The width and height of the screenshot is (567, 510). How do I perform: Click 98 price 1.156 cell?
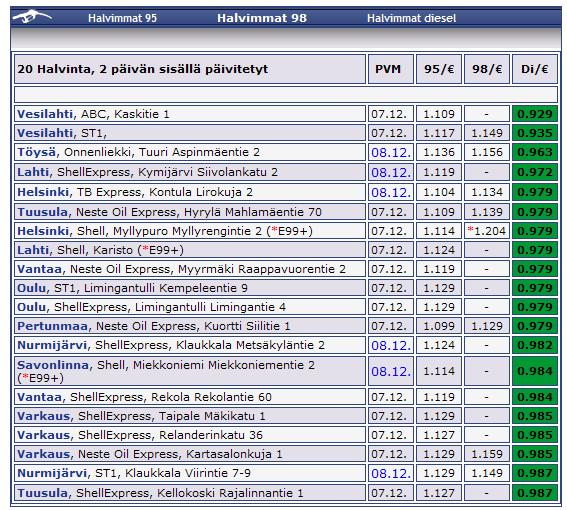point(487,152)
